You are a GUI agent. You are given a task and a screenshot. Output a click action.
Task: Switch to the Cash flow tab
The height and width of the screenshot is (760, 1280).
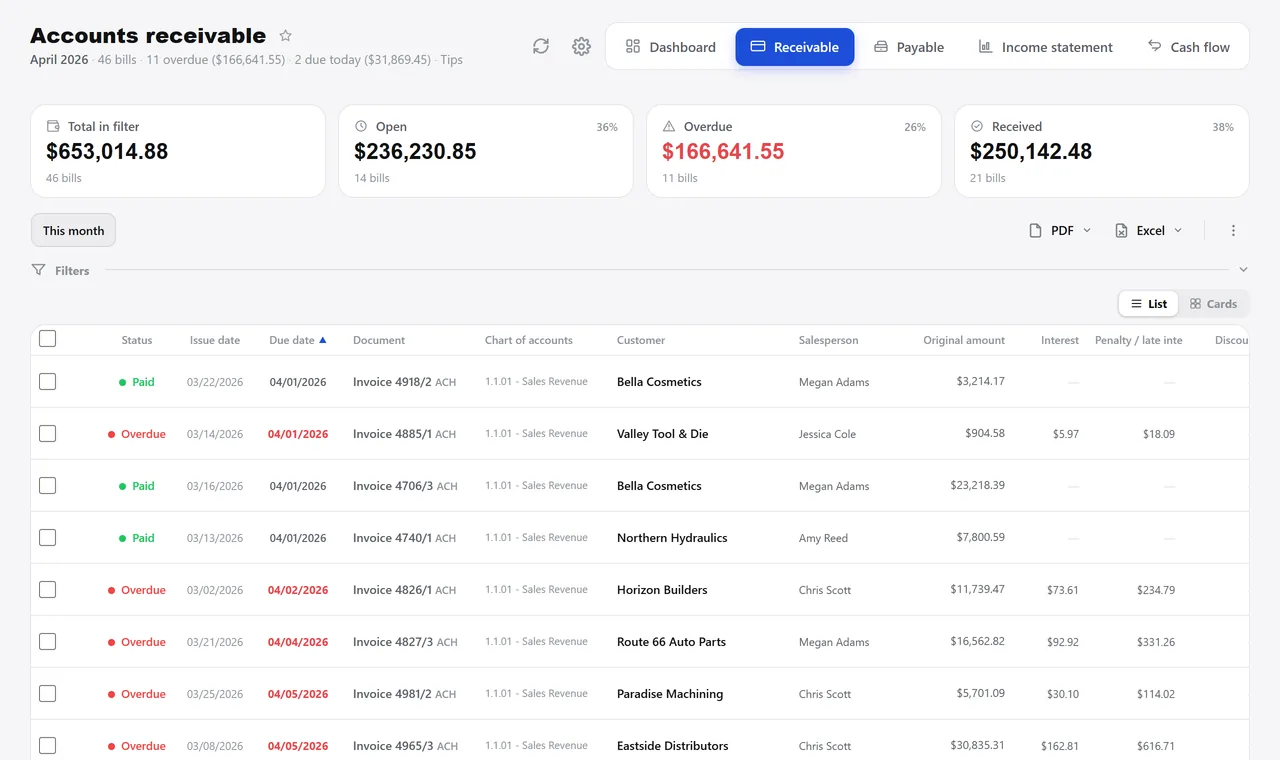pyautogui.click(x=1189, y=47)
